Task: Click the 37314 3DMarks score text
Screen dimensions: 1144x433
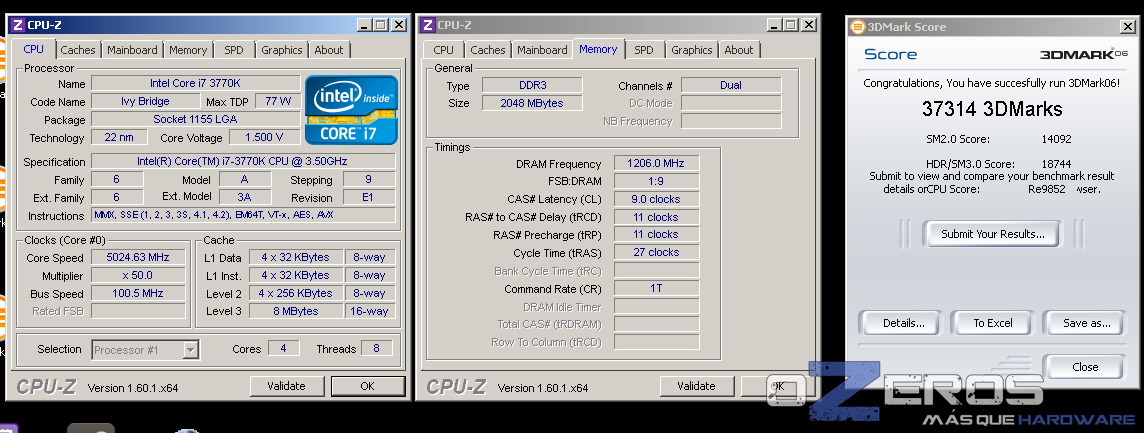Action: (x=992, y=110)
